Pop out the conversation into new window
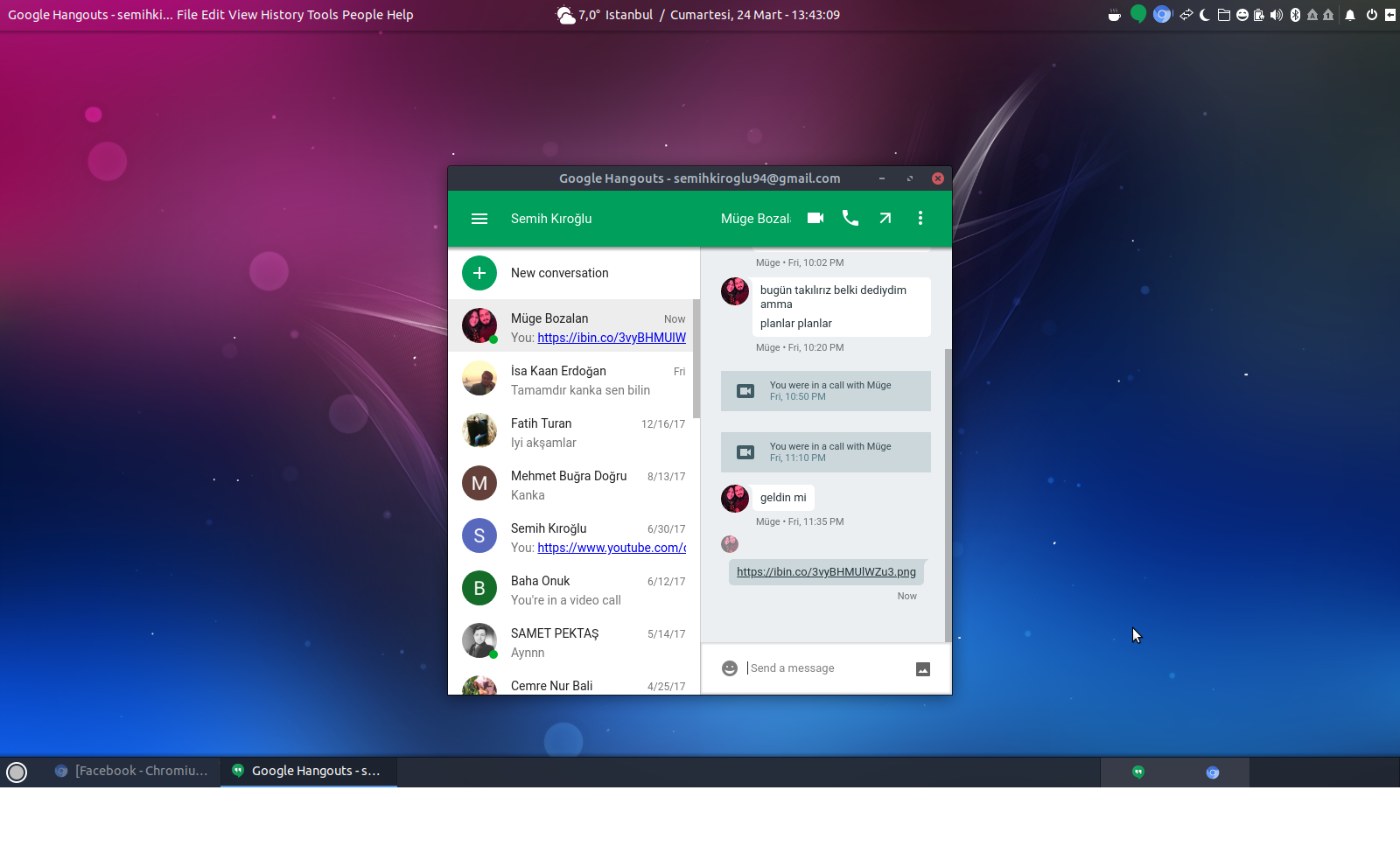1400x867 pixels. coord(885,218)
